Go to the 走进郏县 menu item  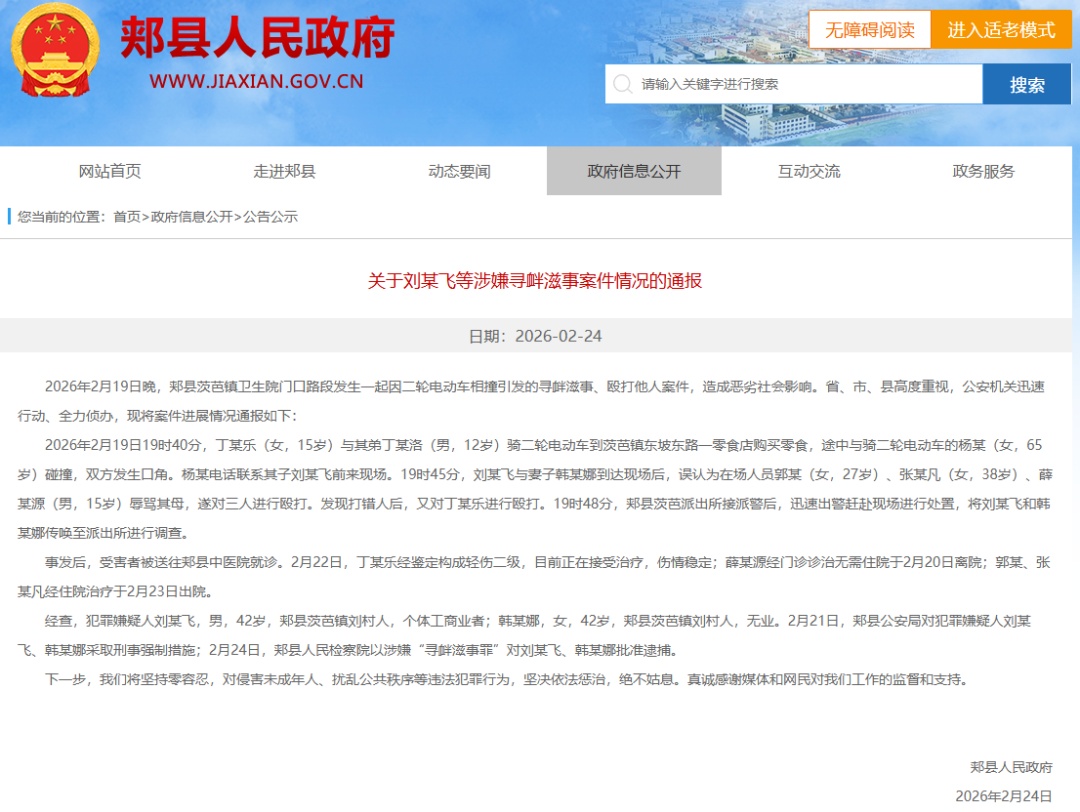click(284, 171)
